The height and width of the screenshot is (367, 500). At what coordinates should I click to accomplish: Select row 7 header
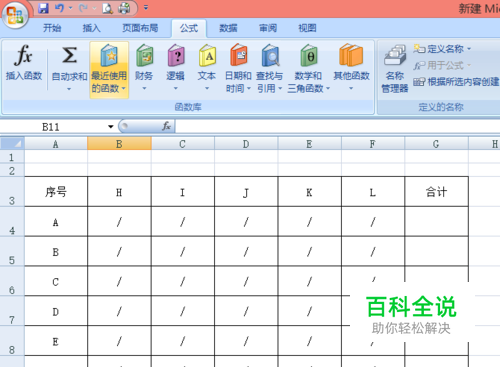12,311
